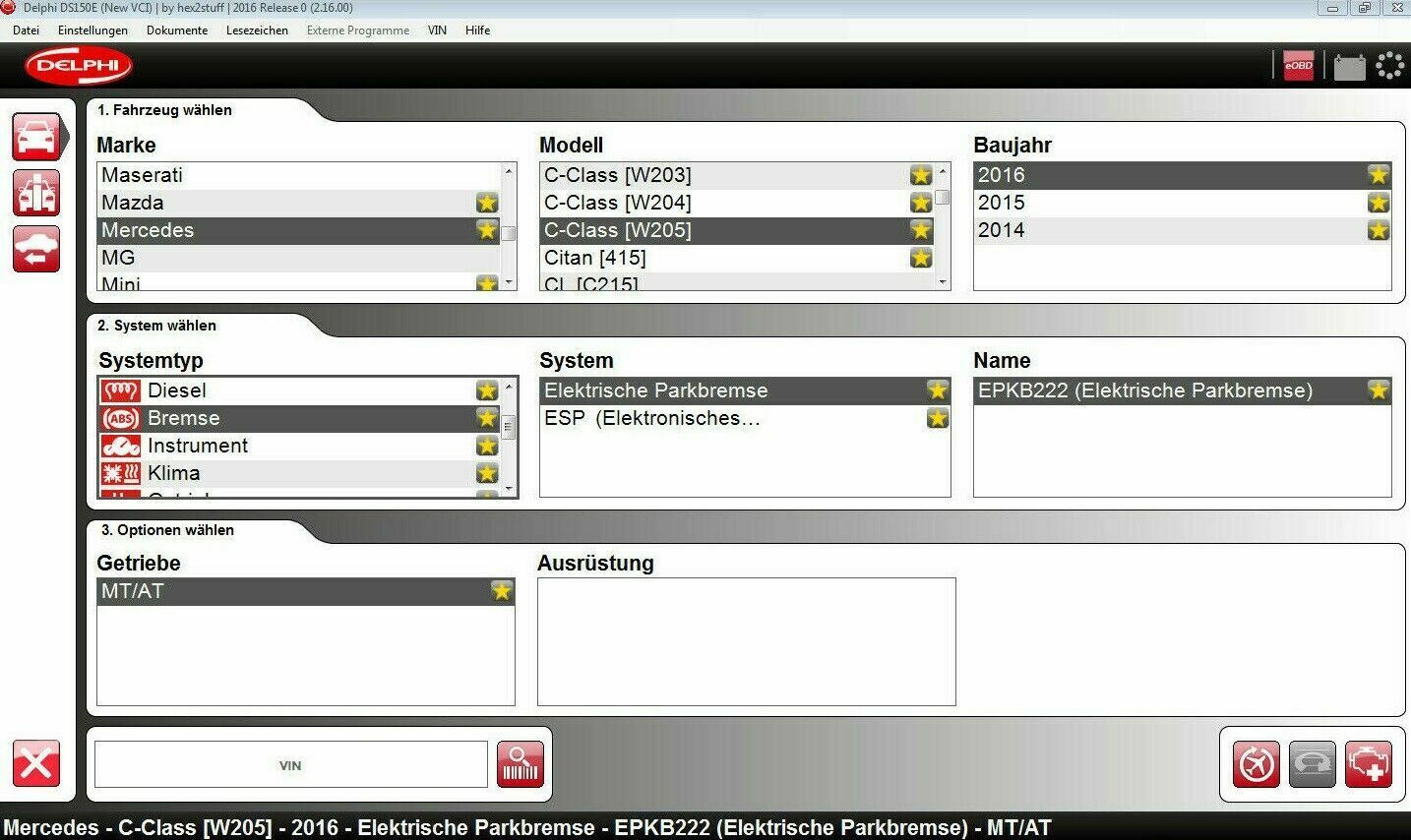Click Modell list scroll-up arrow

(x=943, y=171)
